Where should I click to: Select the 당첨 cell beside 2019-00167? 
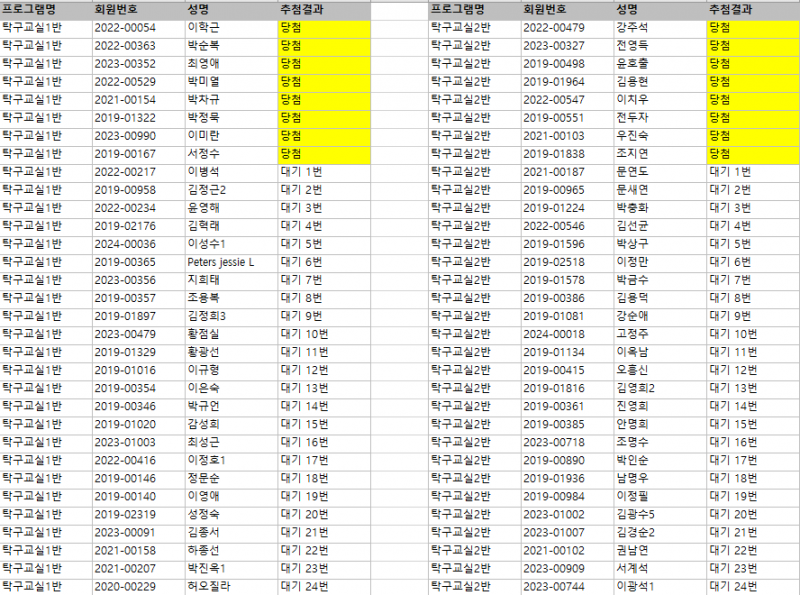tap(324, 154)
